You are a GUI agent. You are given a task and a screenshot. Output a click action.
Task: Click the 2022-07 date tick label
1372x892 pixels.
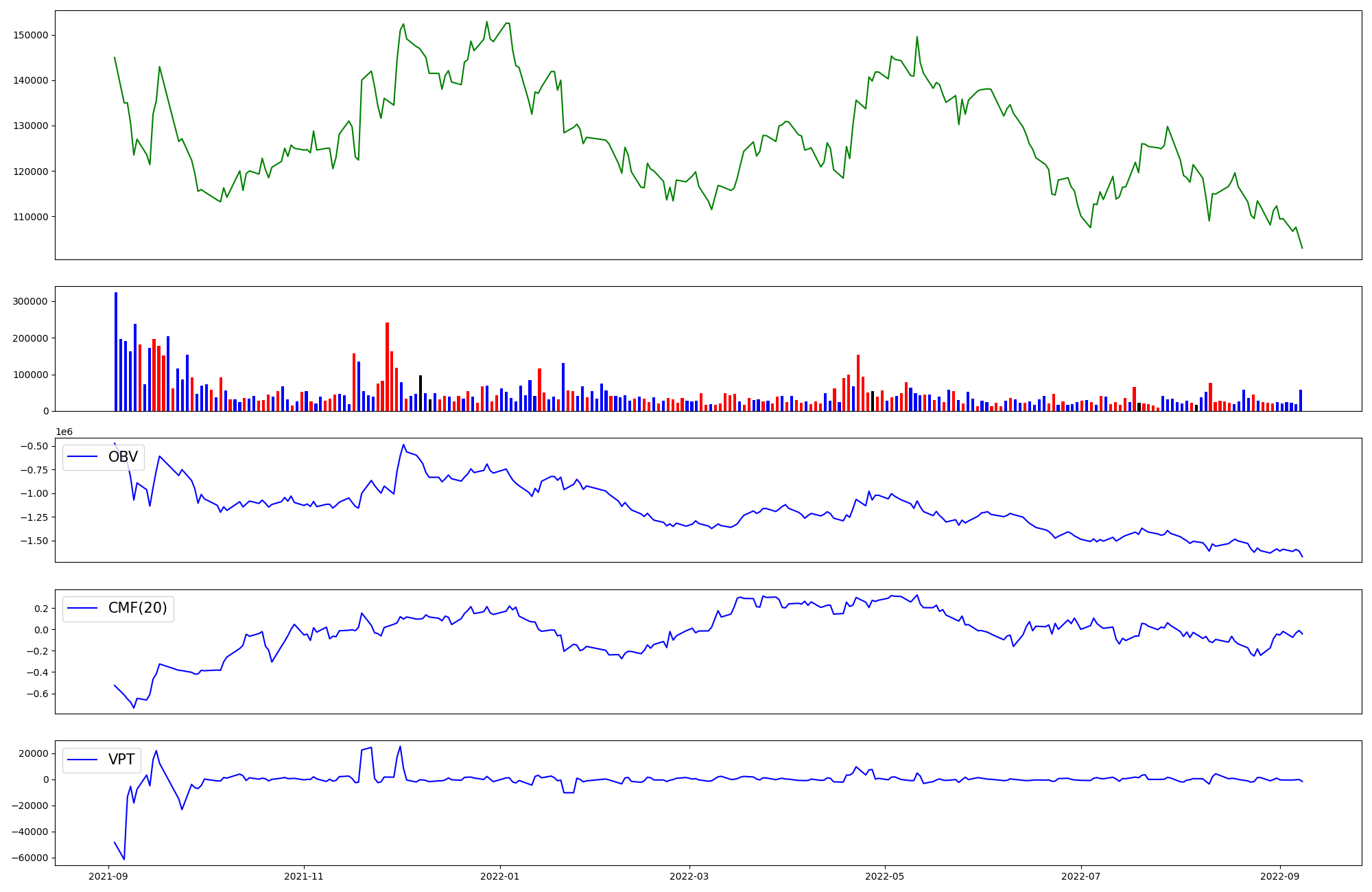pos(1080,876)
